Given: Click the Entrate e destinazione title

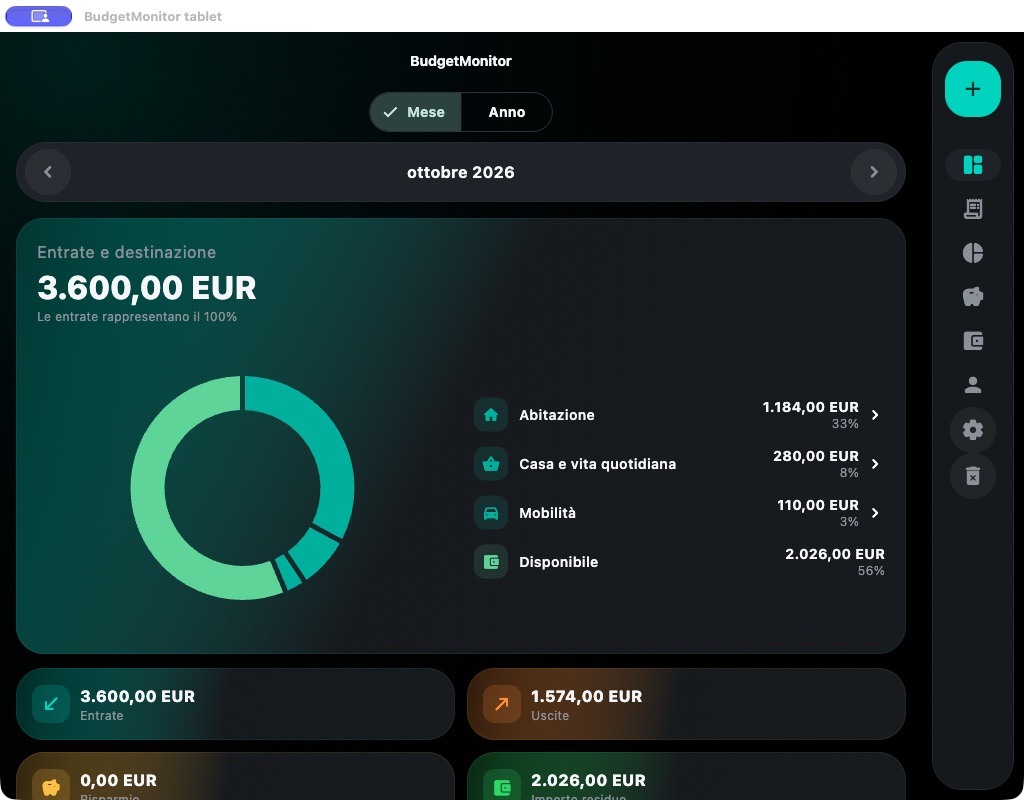Looking at the screenshot, I should click(127, 252).
